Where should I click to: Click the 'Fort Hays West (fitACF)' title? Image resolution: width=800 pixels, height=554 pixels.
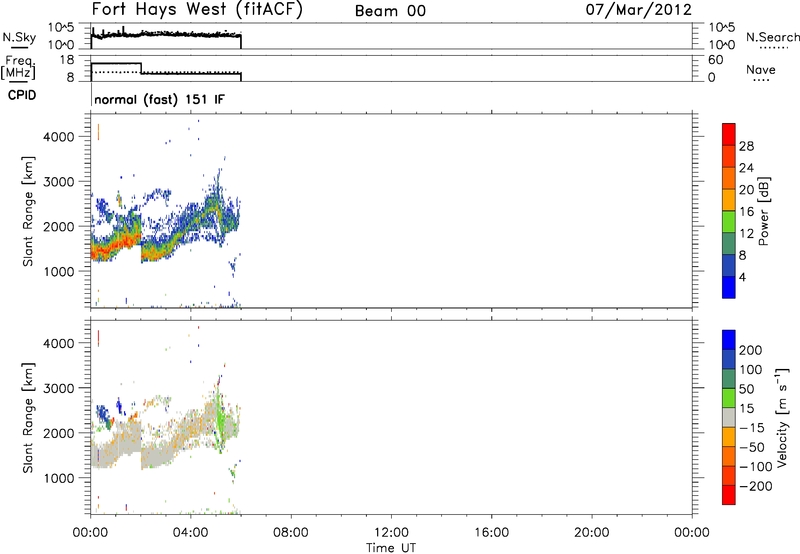click(197, 10)
